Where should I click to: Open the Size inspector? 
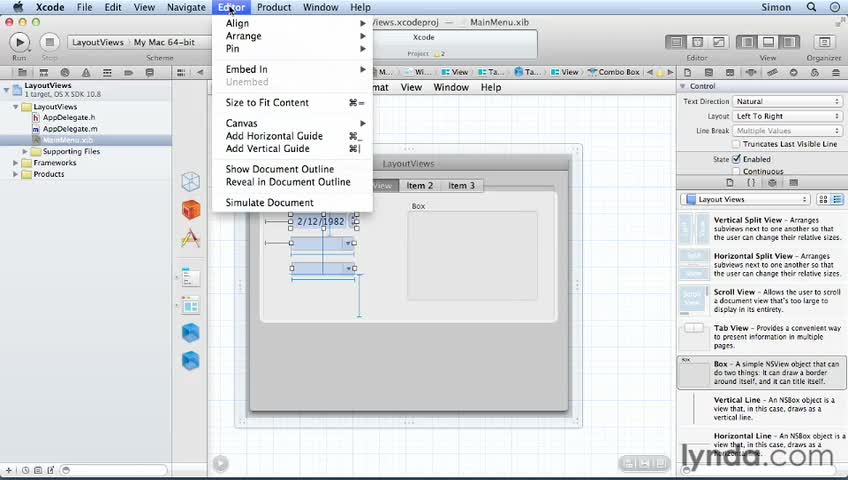click(x=772, y=72)
